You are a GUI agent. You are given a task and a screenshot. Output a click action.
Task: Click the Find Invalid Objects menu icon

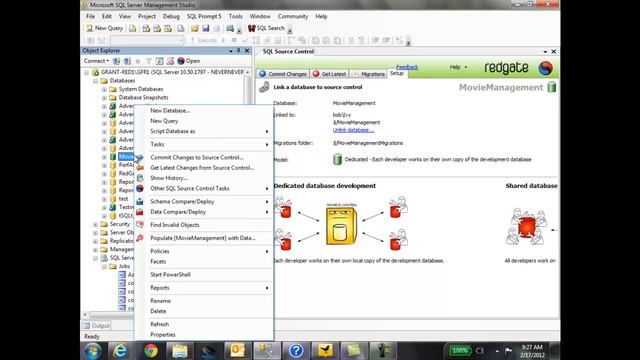pos(140,225)
